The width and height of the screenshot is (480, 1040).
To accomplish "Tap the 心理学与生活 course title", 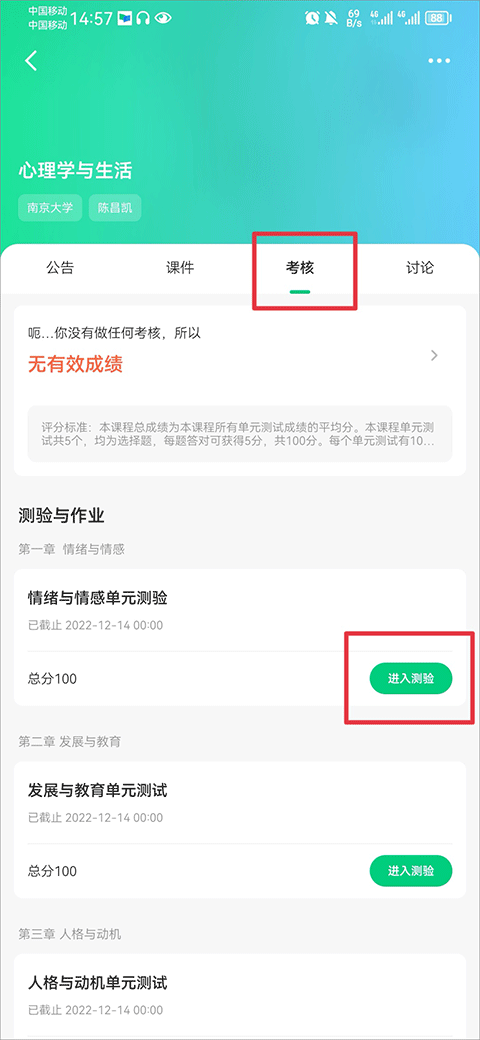I will pos(76,170).
